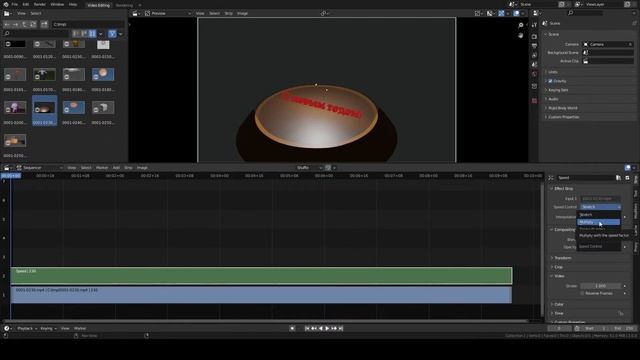
Task: Open the File menu
Action: (15, 4)
